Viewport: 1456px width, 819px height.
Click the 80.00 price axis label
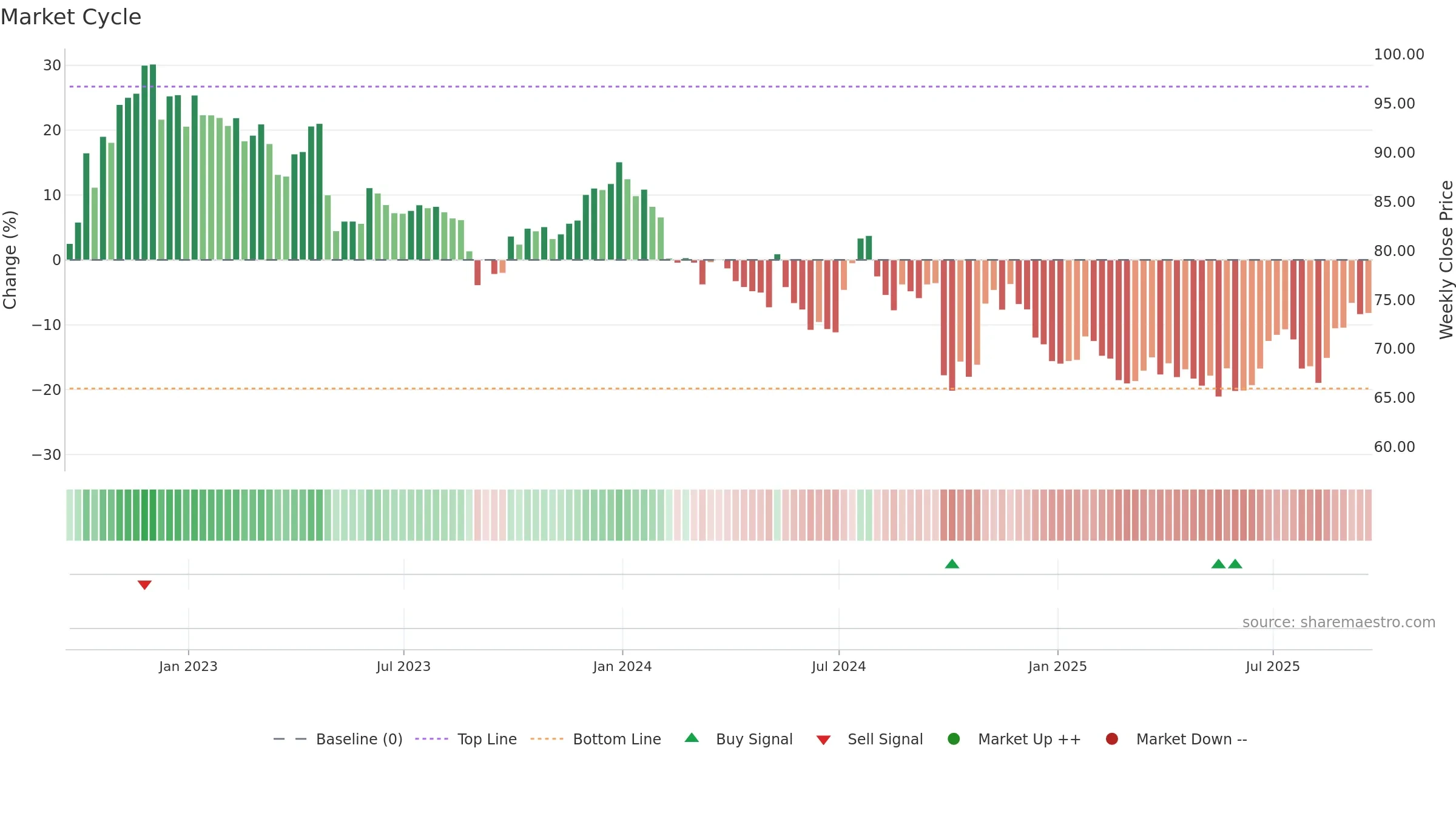pyautogui.click(x=1394, y=251)
